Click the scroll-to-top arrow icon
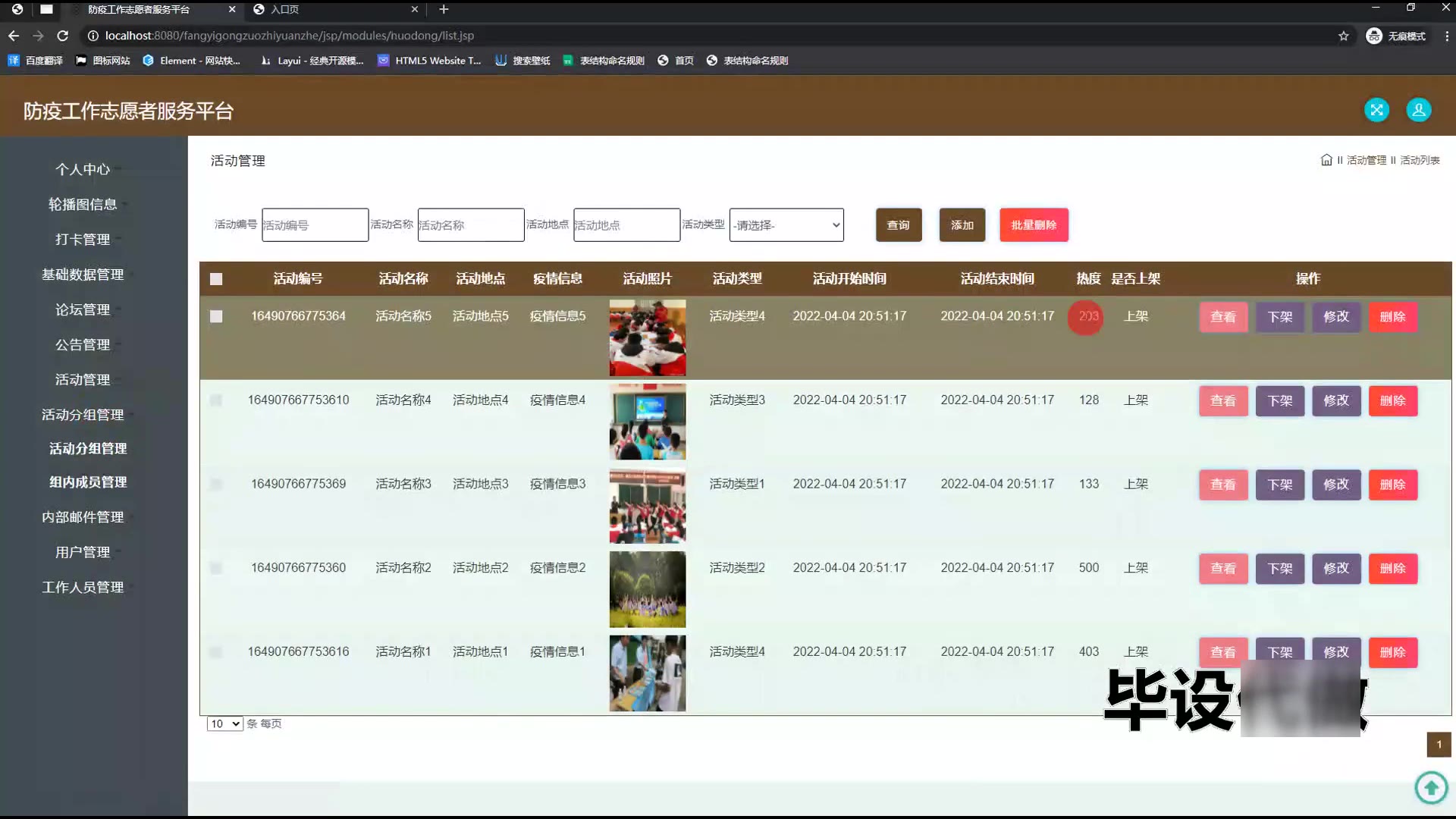 point(1431,788)
